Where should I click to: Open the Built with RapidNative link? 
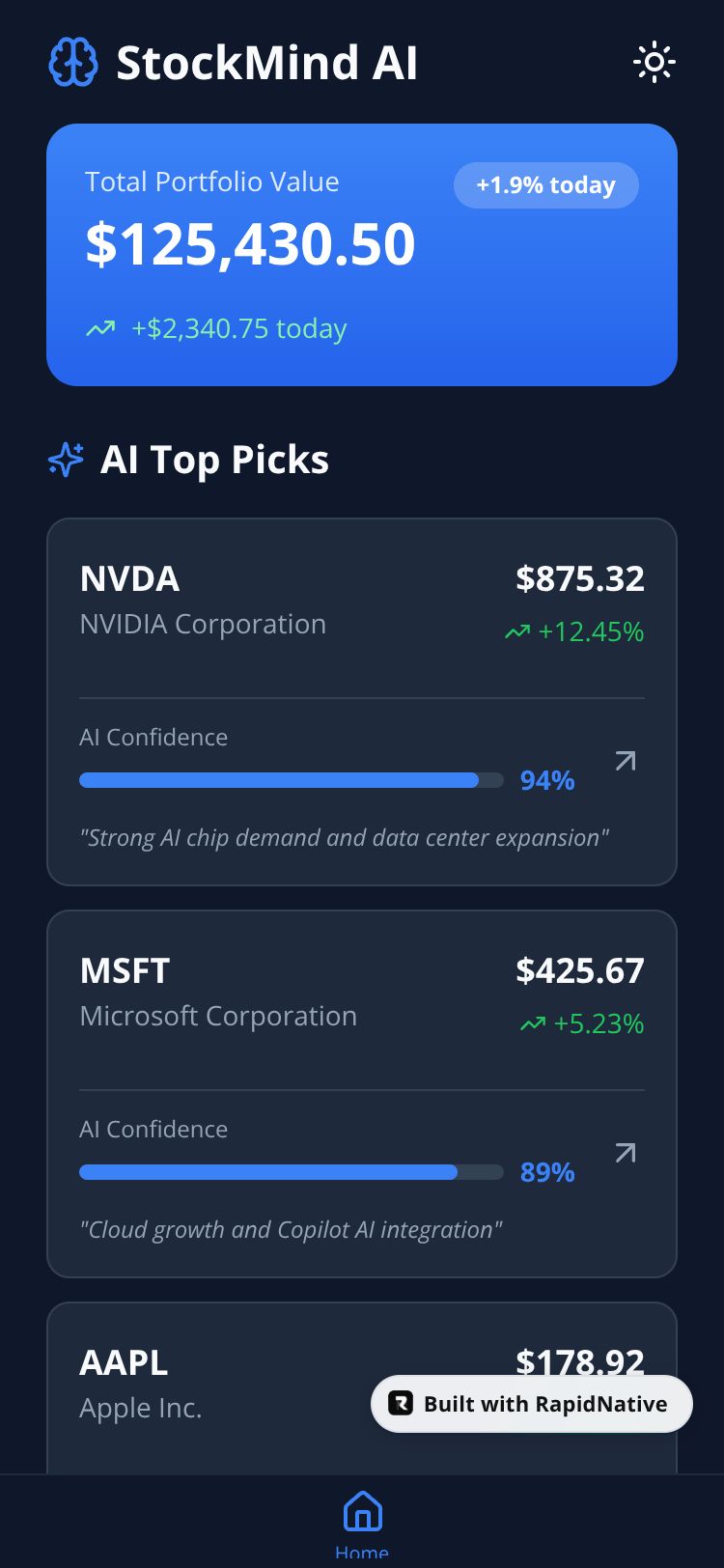(544, 1404)
